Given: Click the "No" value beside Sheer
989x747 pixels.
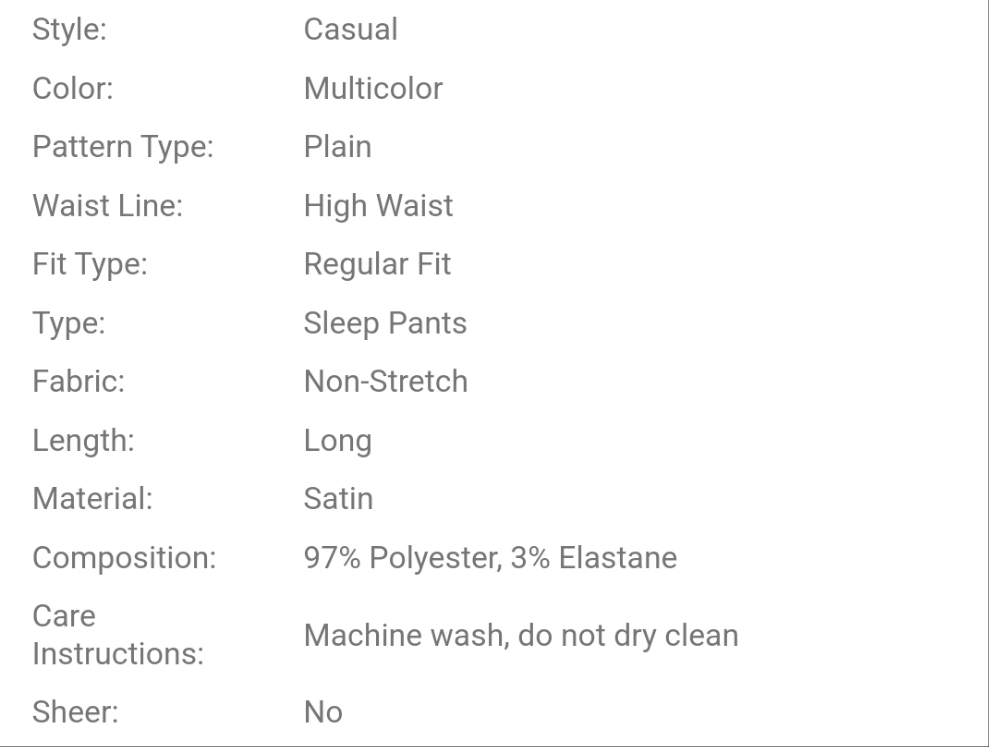Looking at the screenshot, I should 323,712.
